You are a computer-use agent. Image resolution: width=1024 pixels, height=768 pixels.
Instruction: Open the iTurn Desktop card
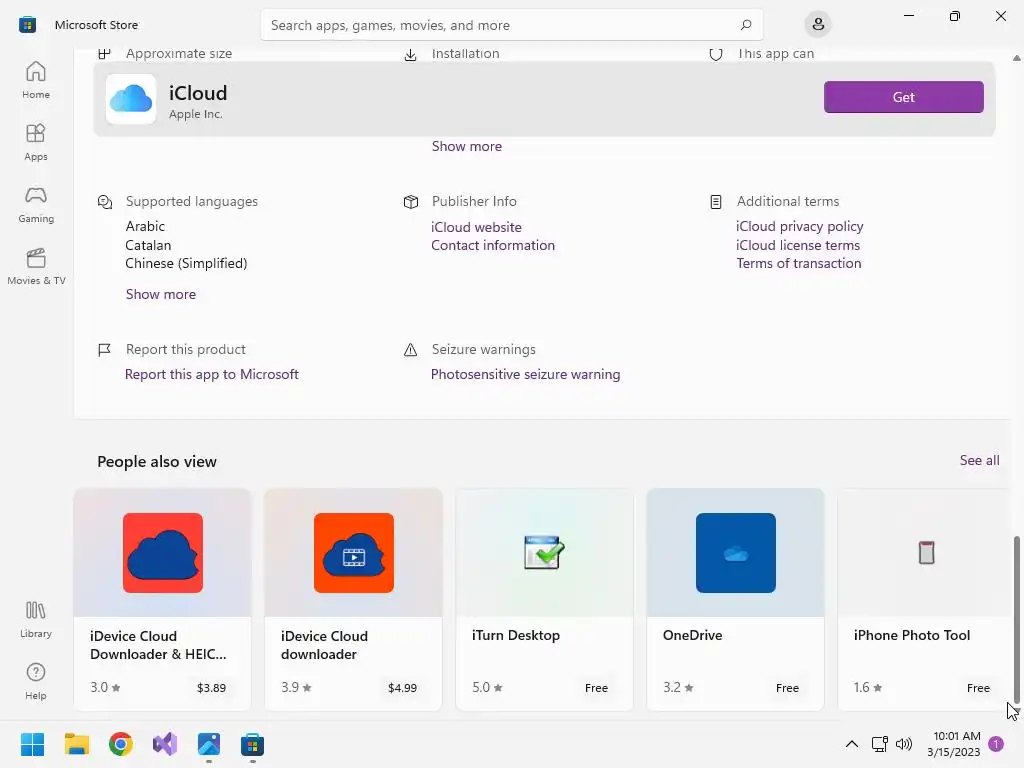(544, 599)
